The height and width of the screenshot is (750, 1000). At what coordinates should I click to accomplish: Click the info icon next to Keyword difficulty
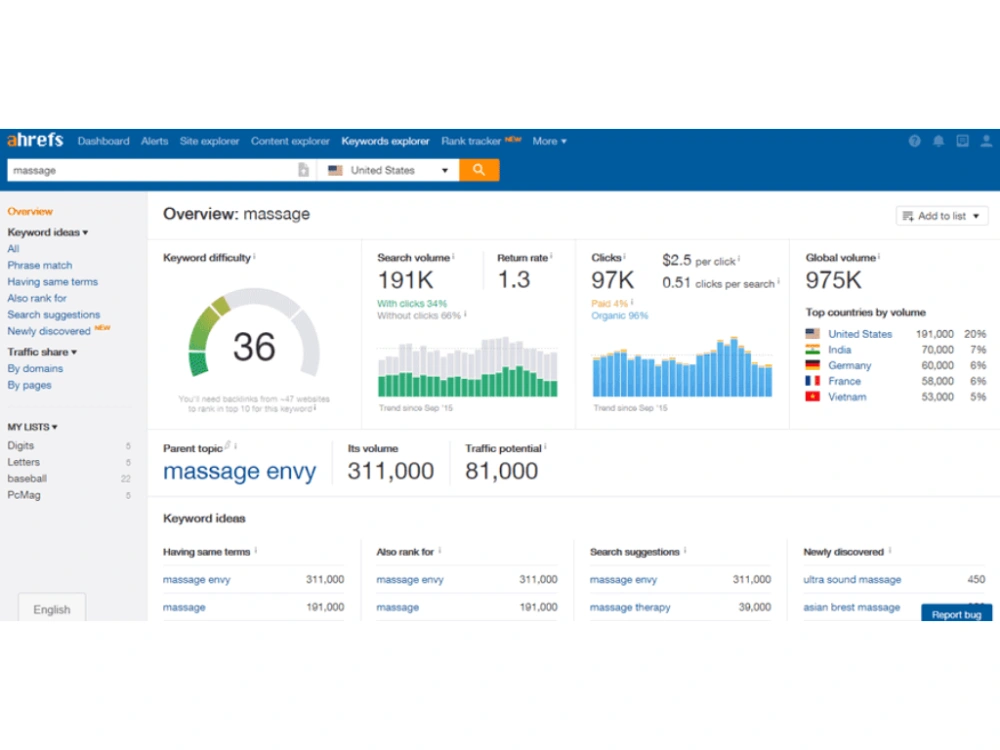point(254,256)
